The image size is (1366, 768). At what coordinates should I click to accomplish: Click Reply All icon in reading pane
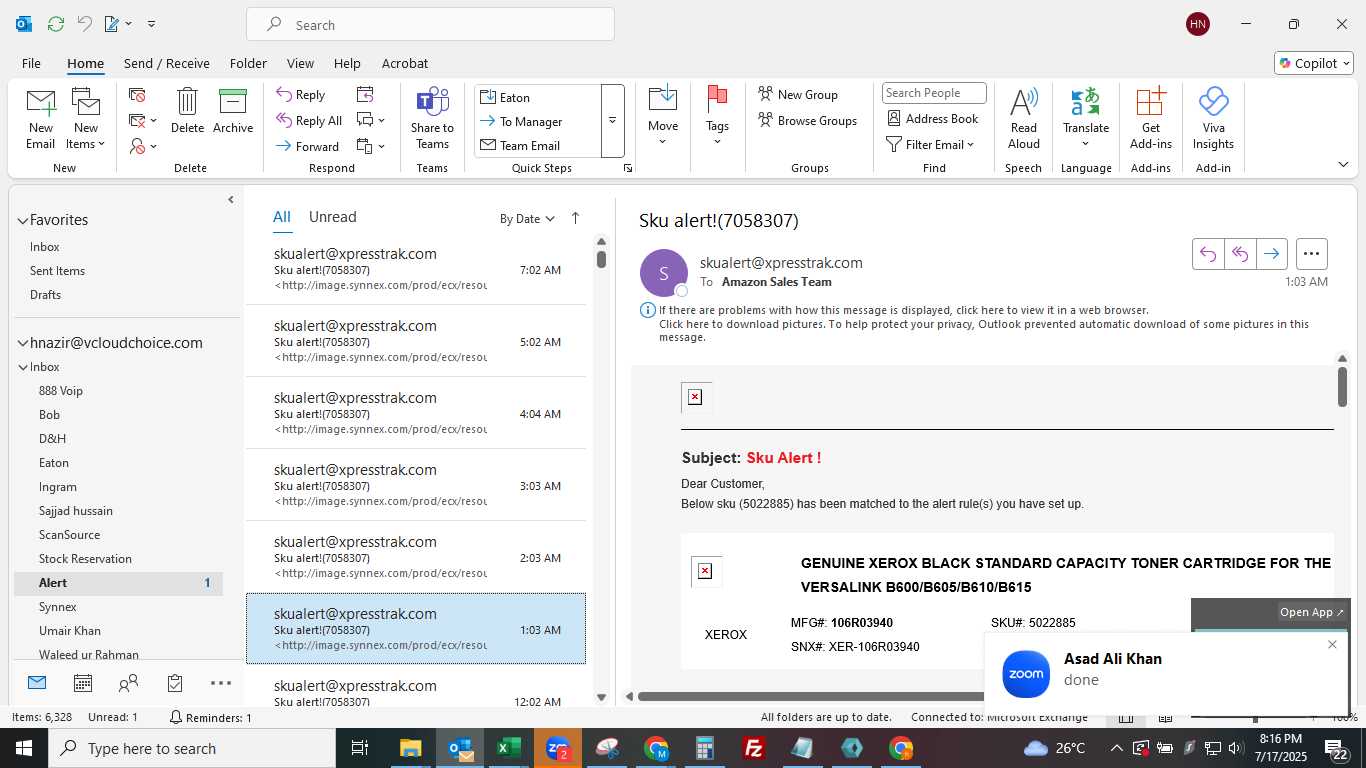coord(1240,254)
